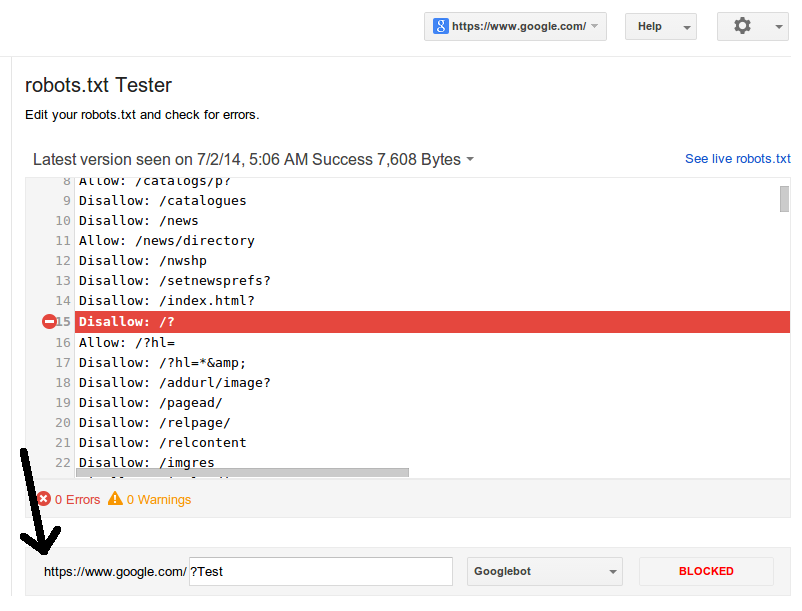Viewport: 802px width, 611px height.
Task: Open the Googlebot user-agent dropdown
Action: click(x=544, y=571)
